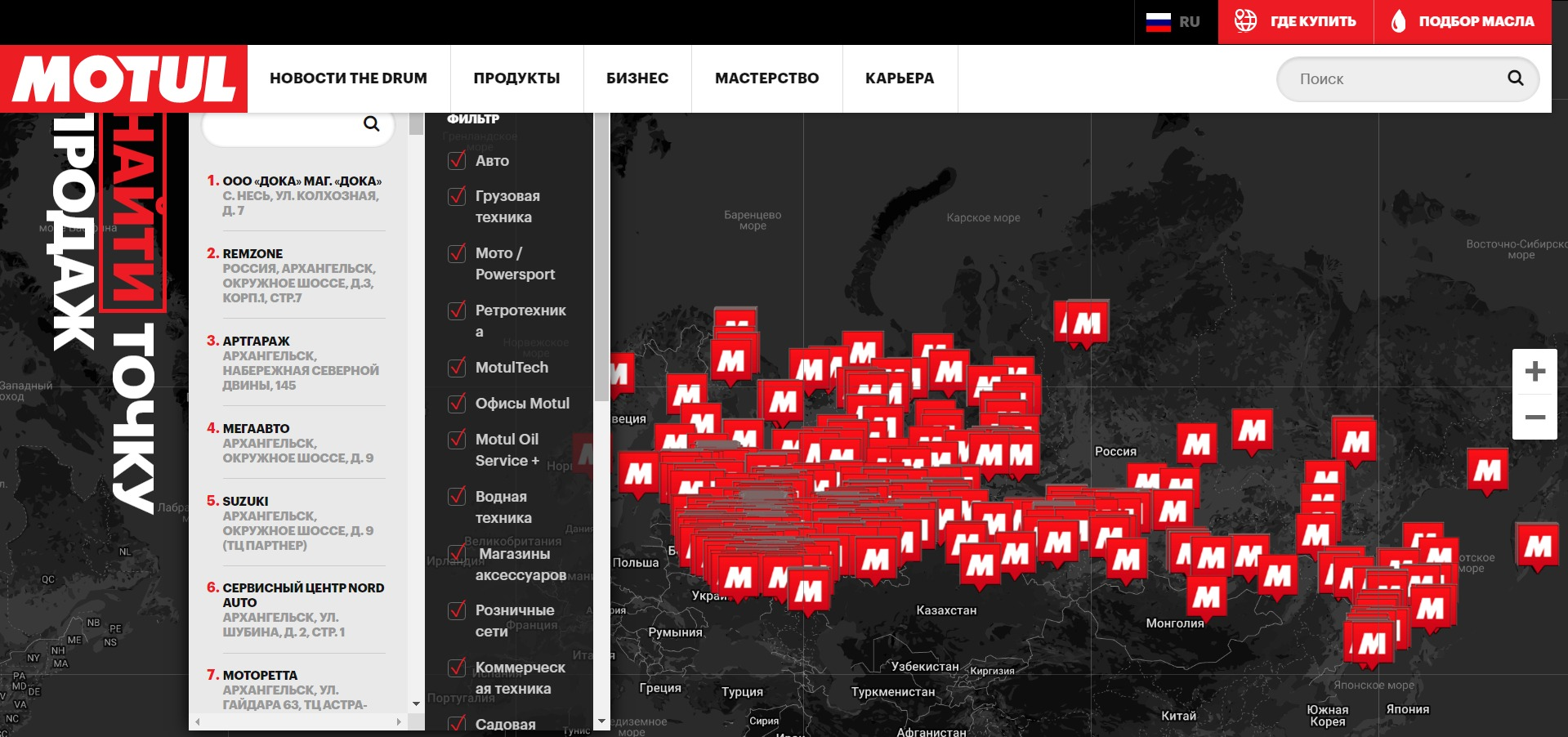Image resolution: width=1568 pixels, height=737 pixels.
Task: Click the globe icon for Где купить
Action: coord(1245,20)
